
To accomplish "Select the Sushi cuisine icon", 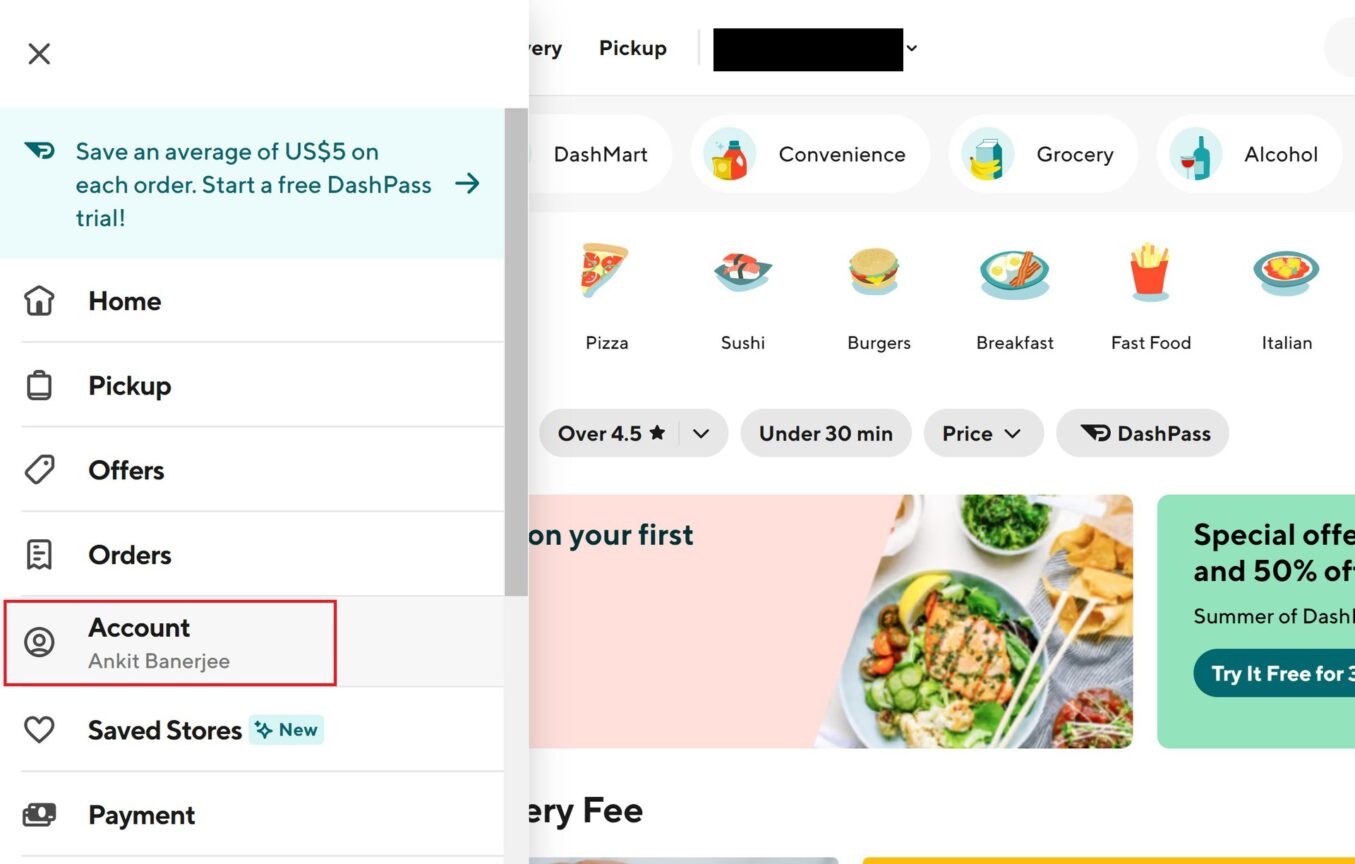I will point(742,273).
